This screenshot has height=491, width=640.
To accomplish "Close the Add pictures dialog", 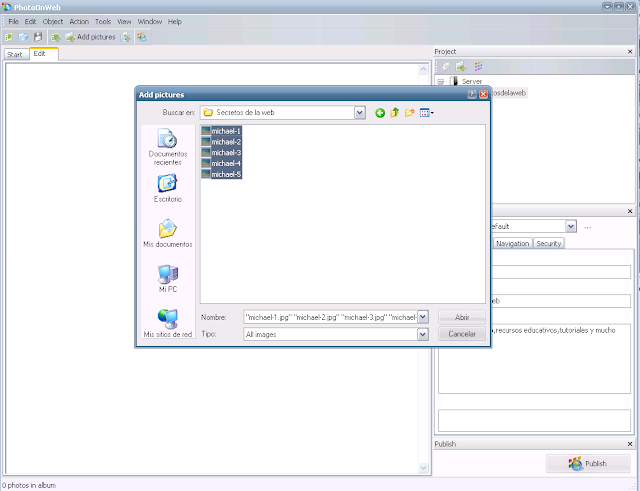I will pyautogui.click(x=483, y=94).
